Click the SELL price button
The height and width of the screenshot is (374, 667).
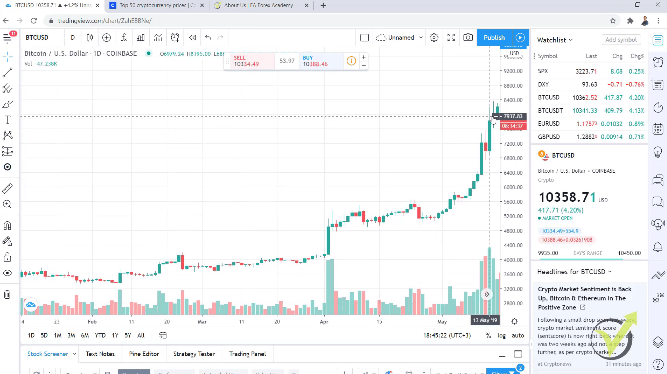pos(249,61)
